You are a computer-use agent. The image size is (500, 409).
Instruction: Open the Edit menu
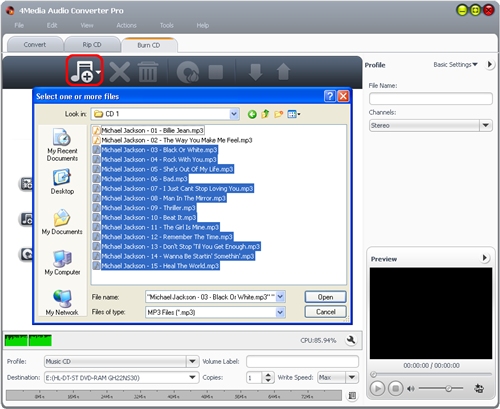(x=52, y=25)
